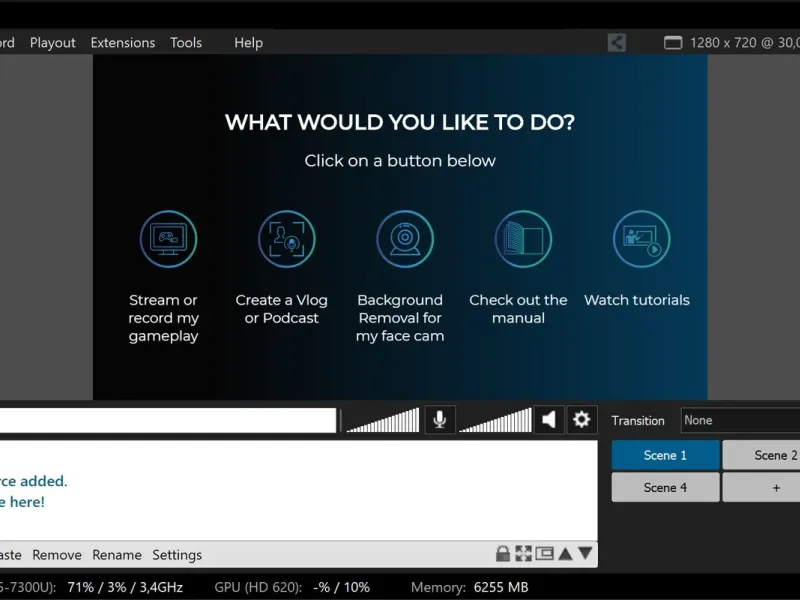Click the white scene name input bar
The width and height of the screenshot is (800, 600).
click(x=168, y=420)
